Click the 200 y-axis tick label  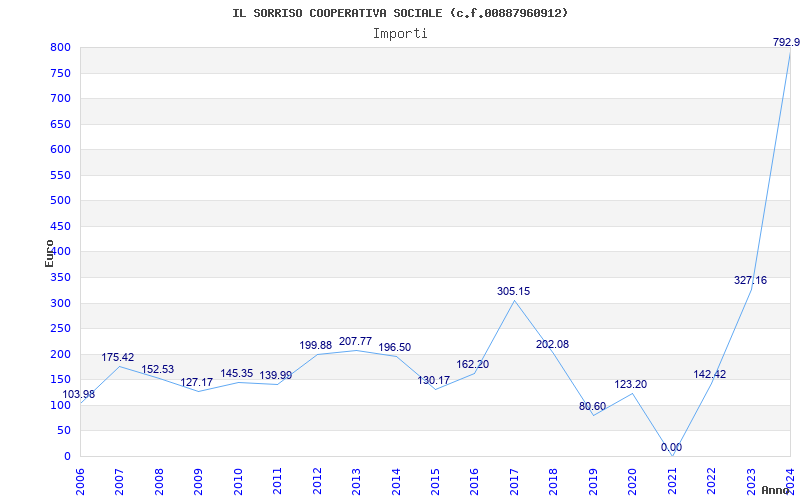(x=60, y=355)
